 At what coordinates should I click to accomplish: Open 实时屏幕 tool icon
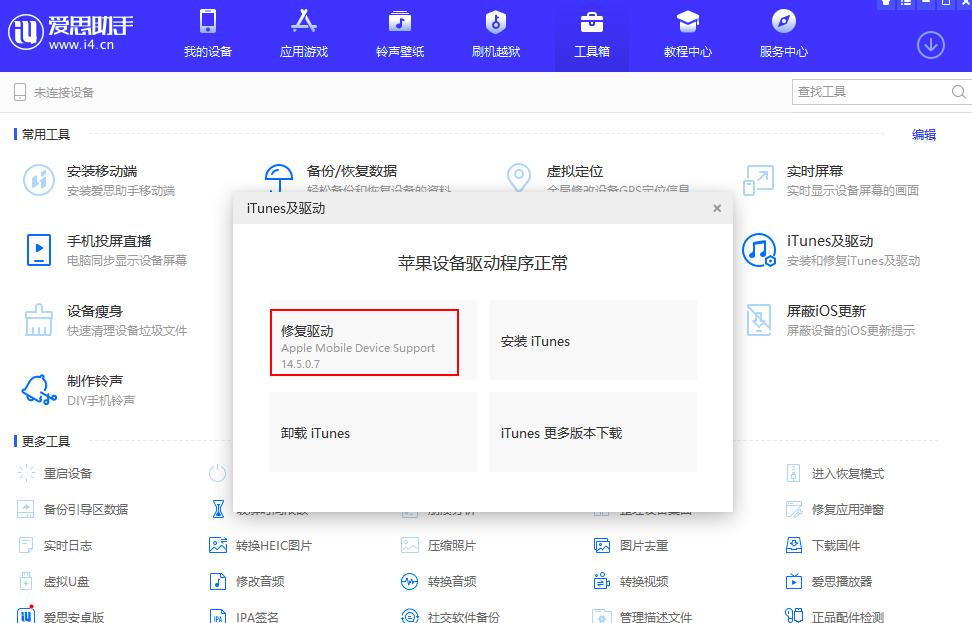759,180
